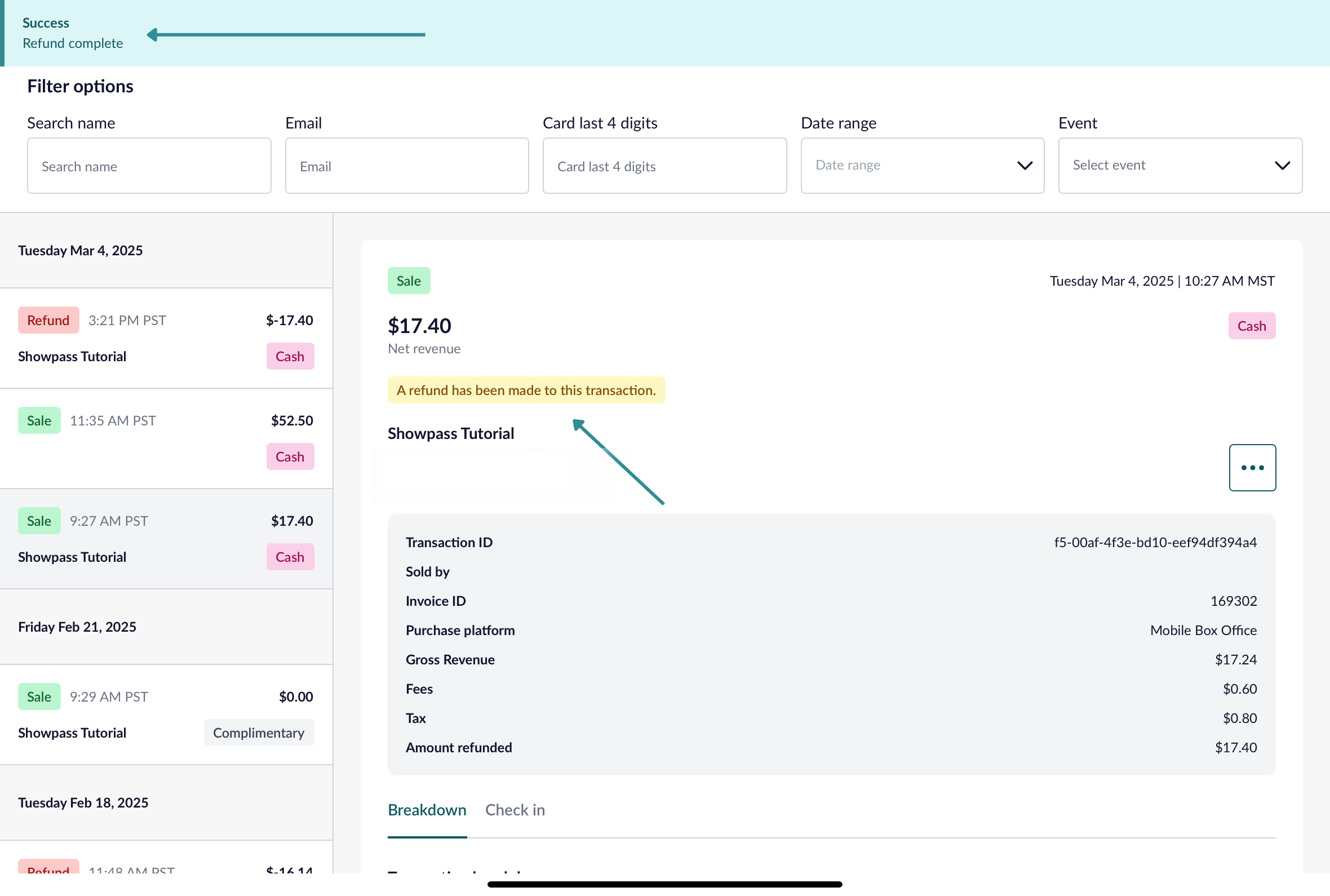Click the green Sale badge in detail panel
The height and width of the screenshot is (896, 1330).
pos(409,281)
